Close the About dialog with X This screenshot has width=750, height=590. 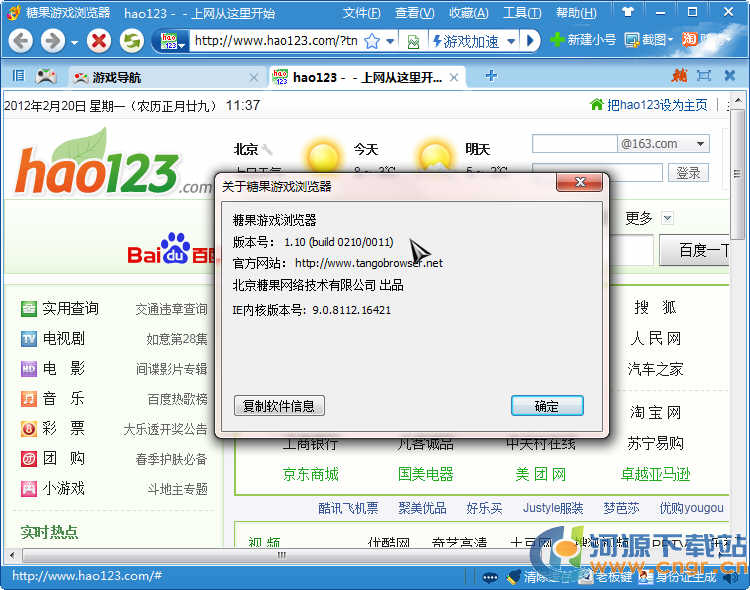click(x=579, y=182)
